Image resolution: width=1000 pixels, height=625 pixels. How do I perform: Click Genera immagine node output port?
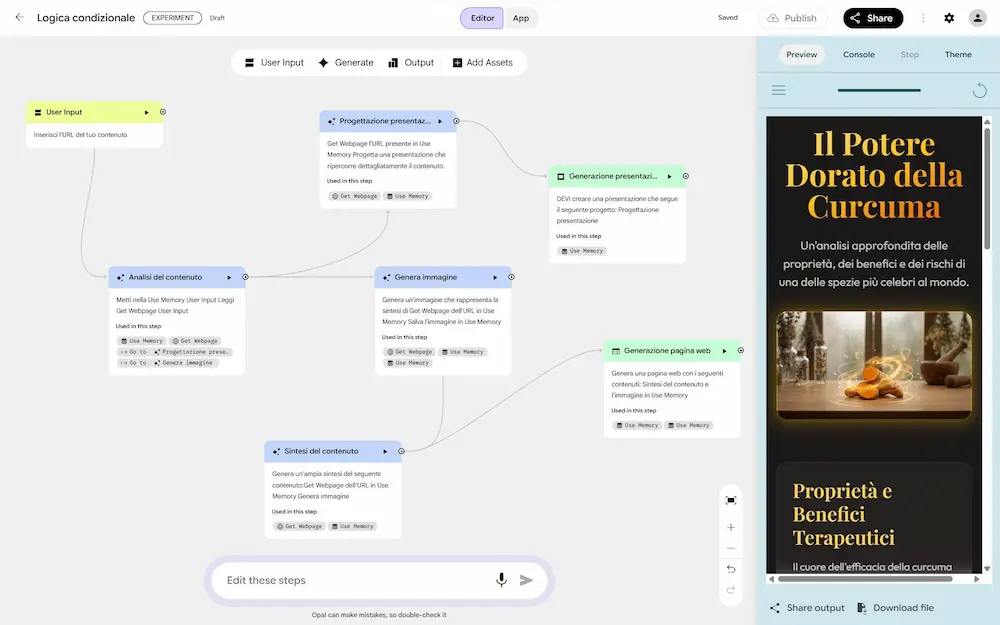tap(511, 277)
